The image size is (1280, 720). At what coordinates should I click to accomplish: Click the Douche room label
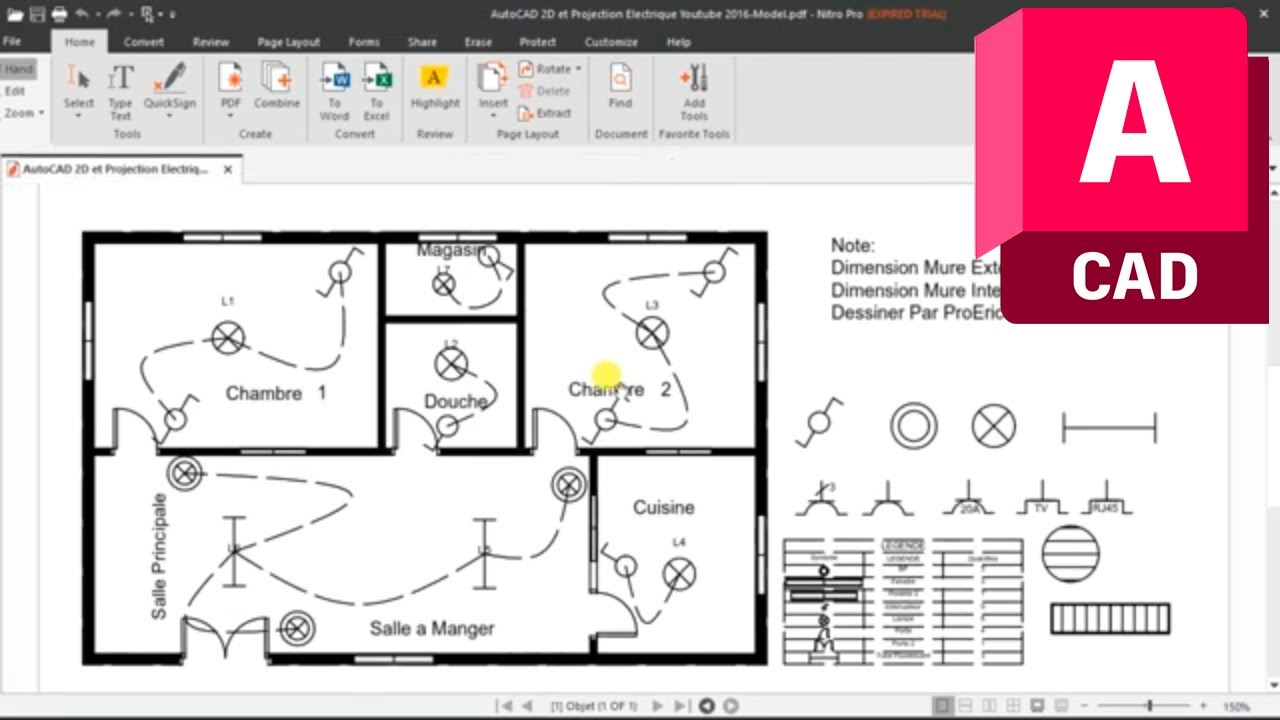click(456, 401)
